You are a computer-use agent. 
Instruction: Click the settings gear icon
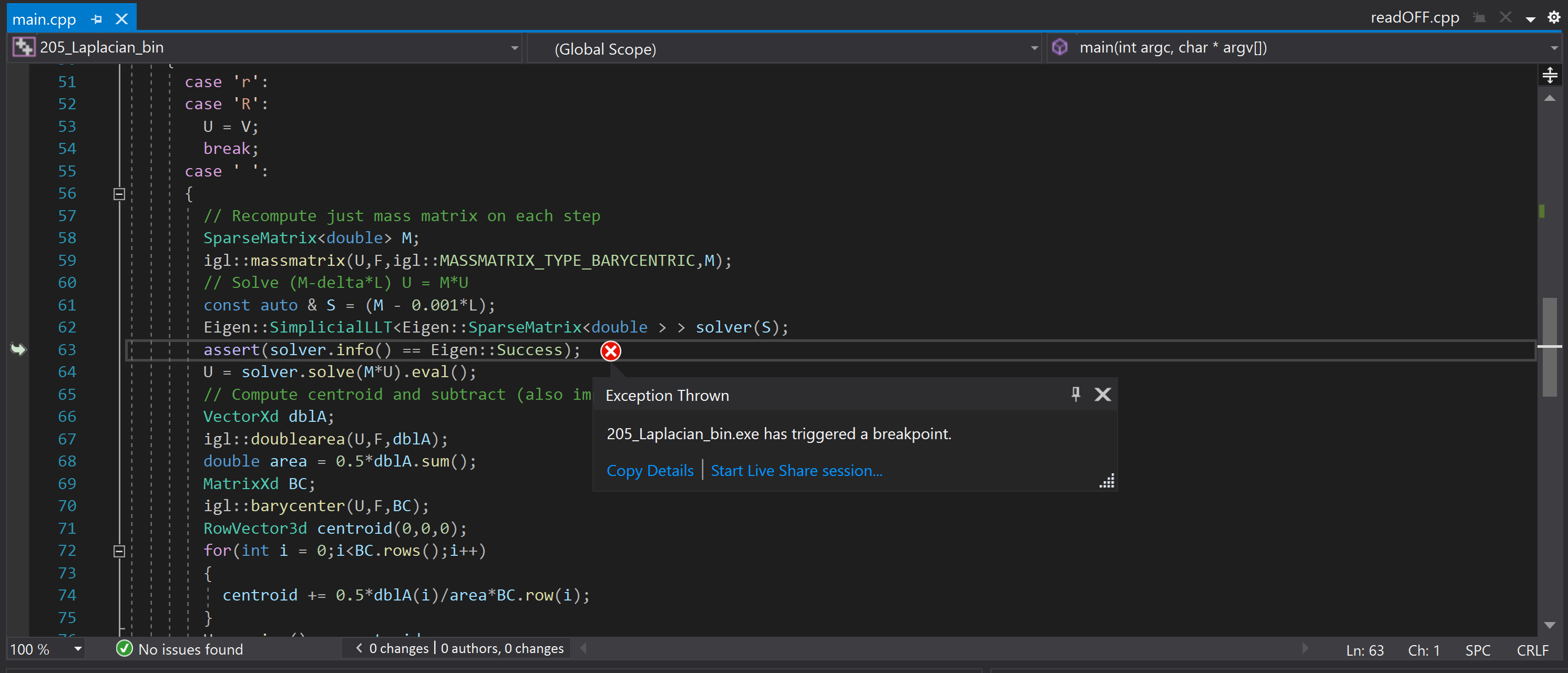pos(1553,18)
